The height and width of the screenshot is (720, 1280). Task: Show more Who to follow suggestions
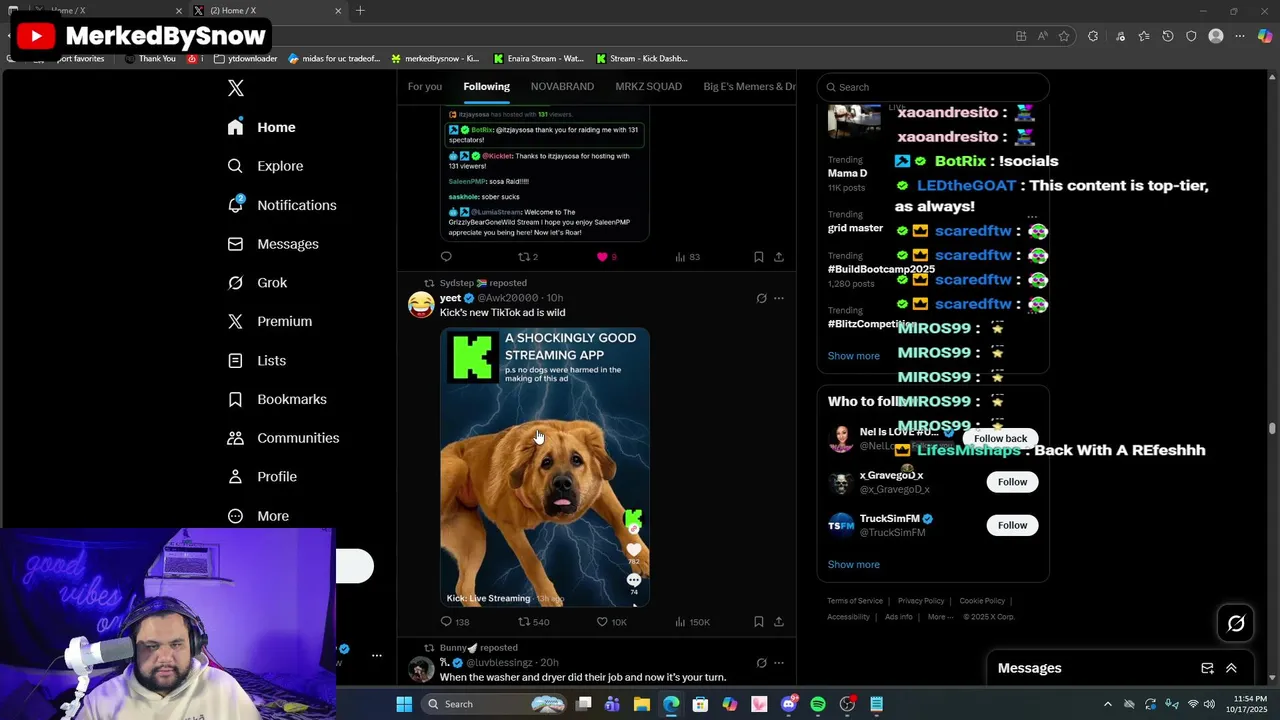click(853, 564)
